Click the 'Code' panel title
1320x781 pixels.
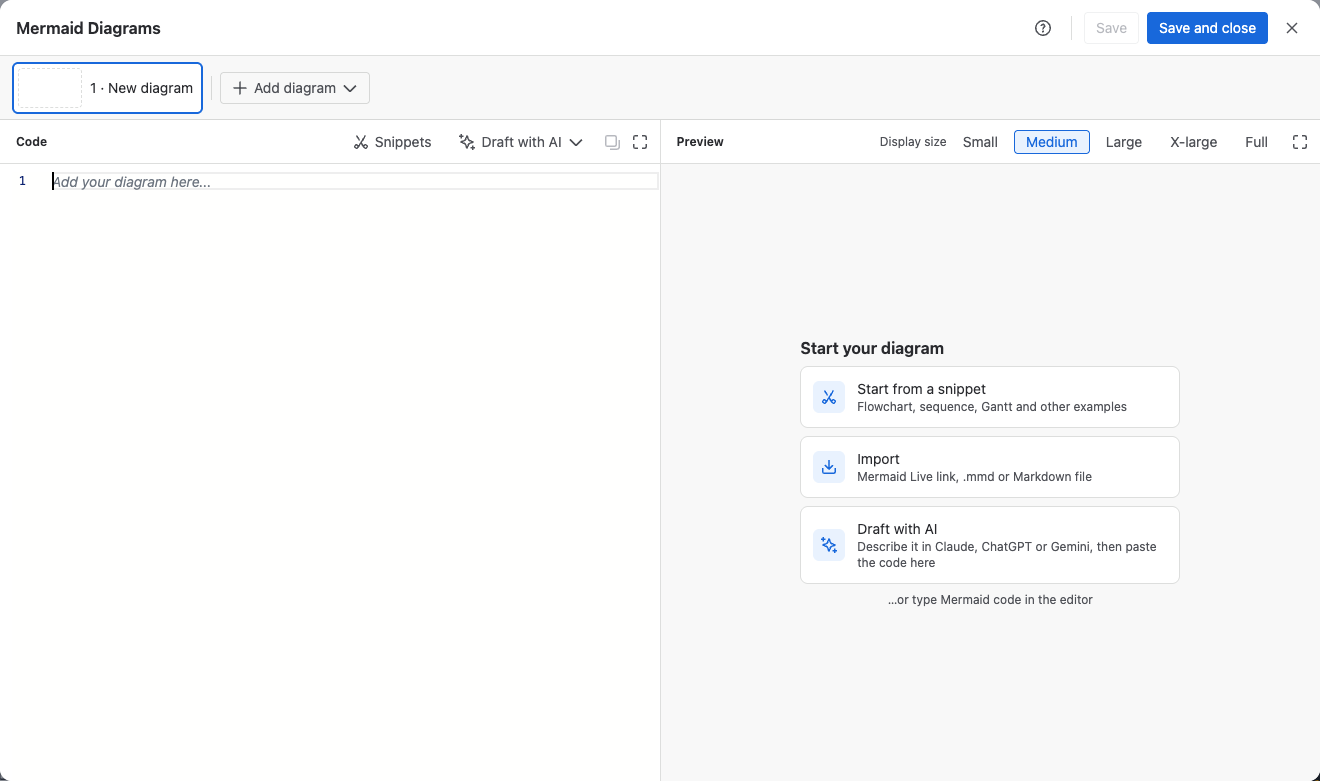point(32,142)
